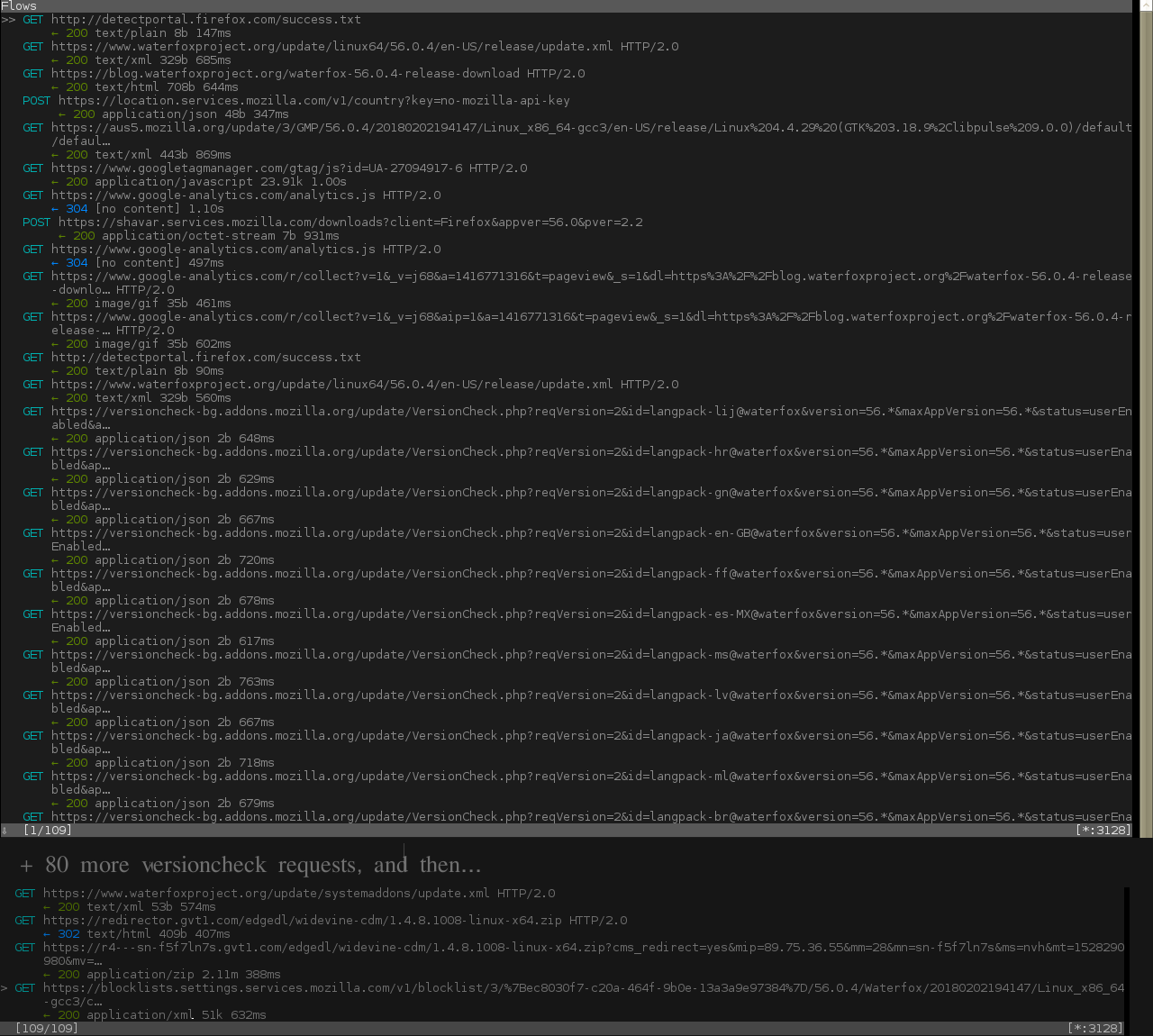Viewport: 1153px width, 1036px height.
Task: Select the blog.waterfoxproject.org waterfox-56.0.4-release-download flow
Action: (x=304, y=73)
